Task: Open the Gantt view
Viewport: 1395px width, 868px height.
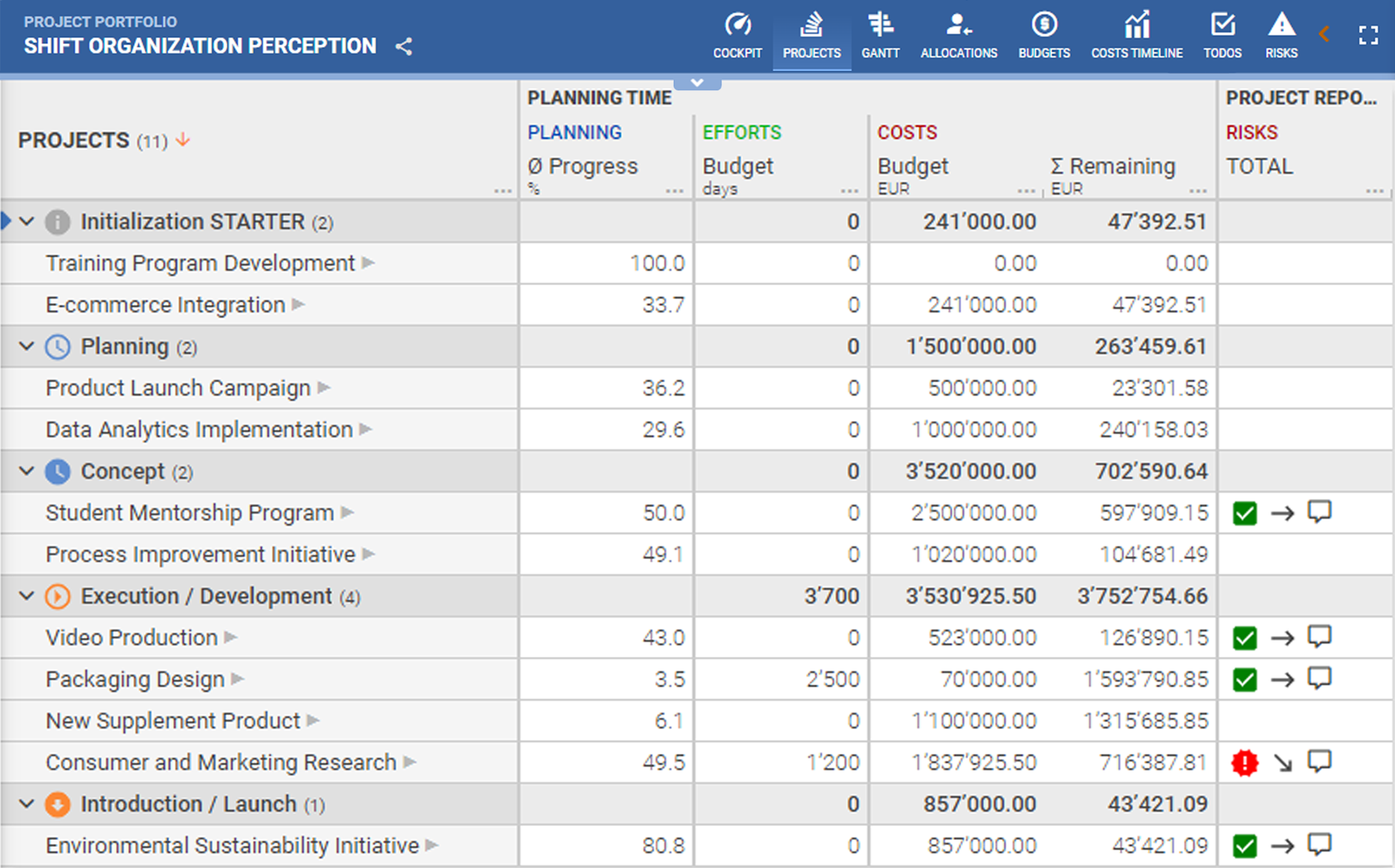Action: pos(880,36)
